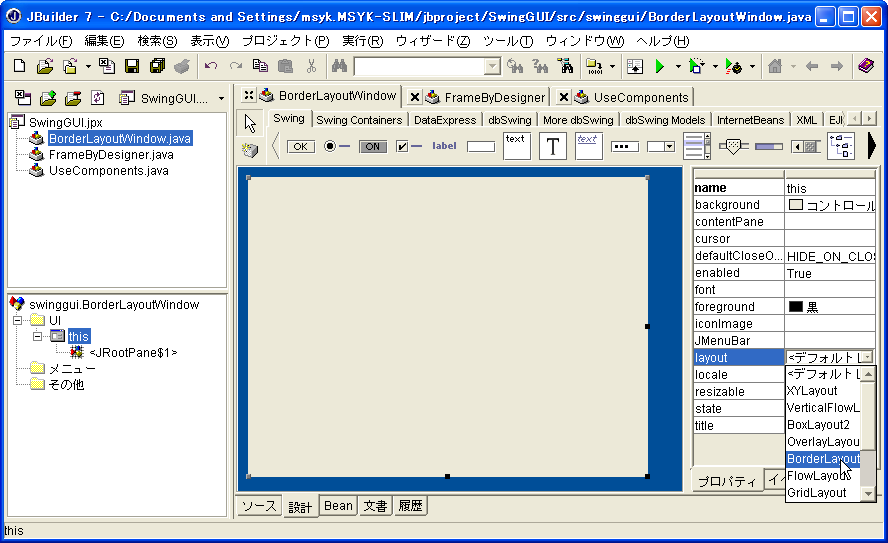
Task: Collapse the 'this' node in structure tree
Action: coord(37,336)
